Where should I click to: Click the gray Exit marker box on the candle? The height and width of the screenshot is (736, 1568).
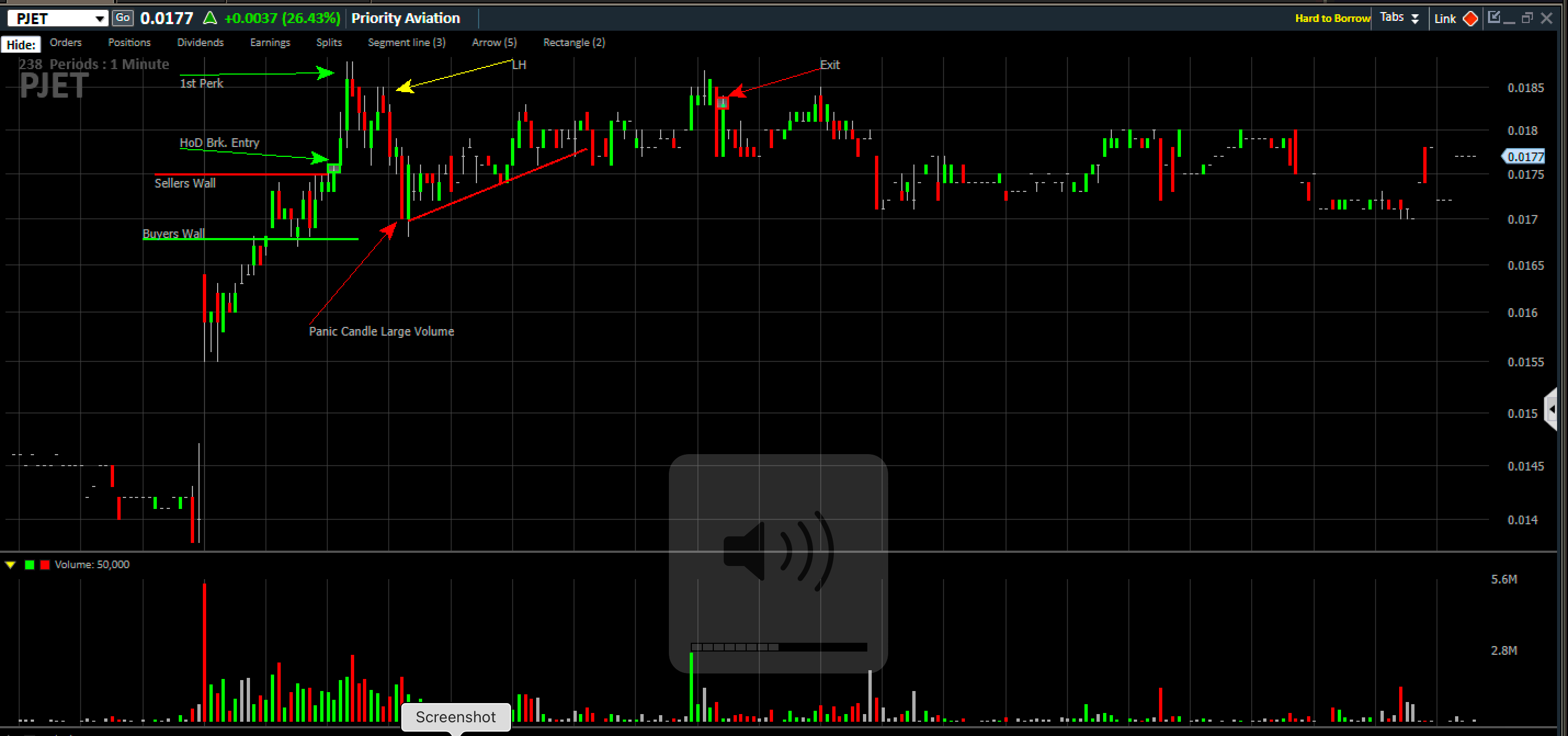click(722, 103)
